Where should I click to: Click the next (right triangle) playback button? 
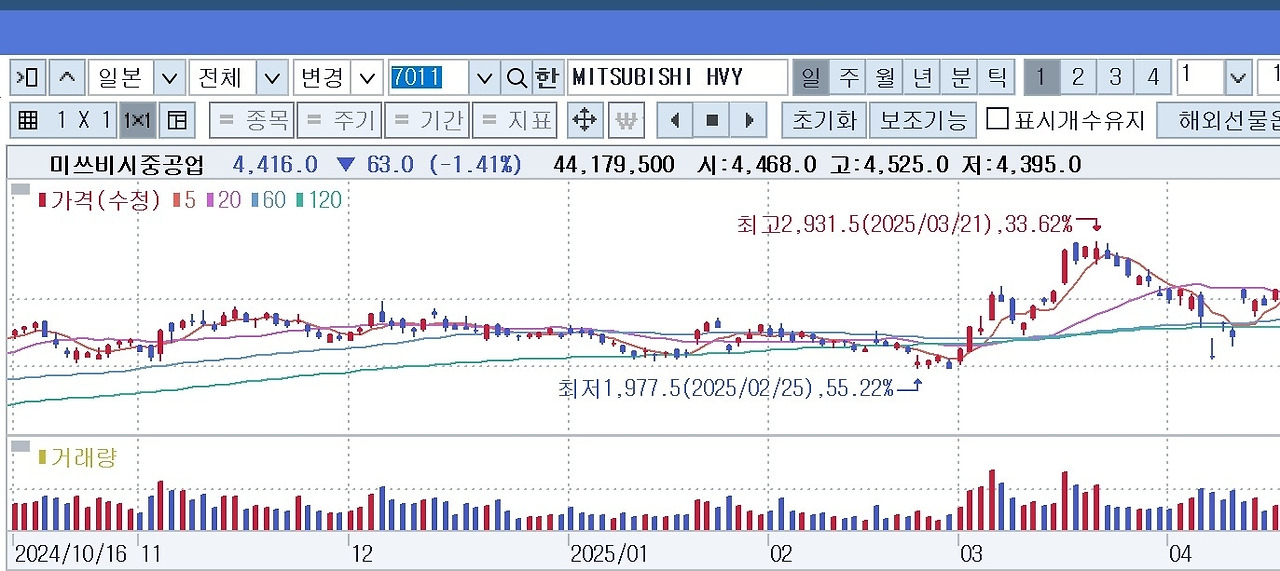[x=748, y=121]
